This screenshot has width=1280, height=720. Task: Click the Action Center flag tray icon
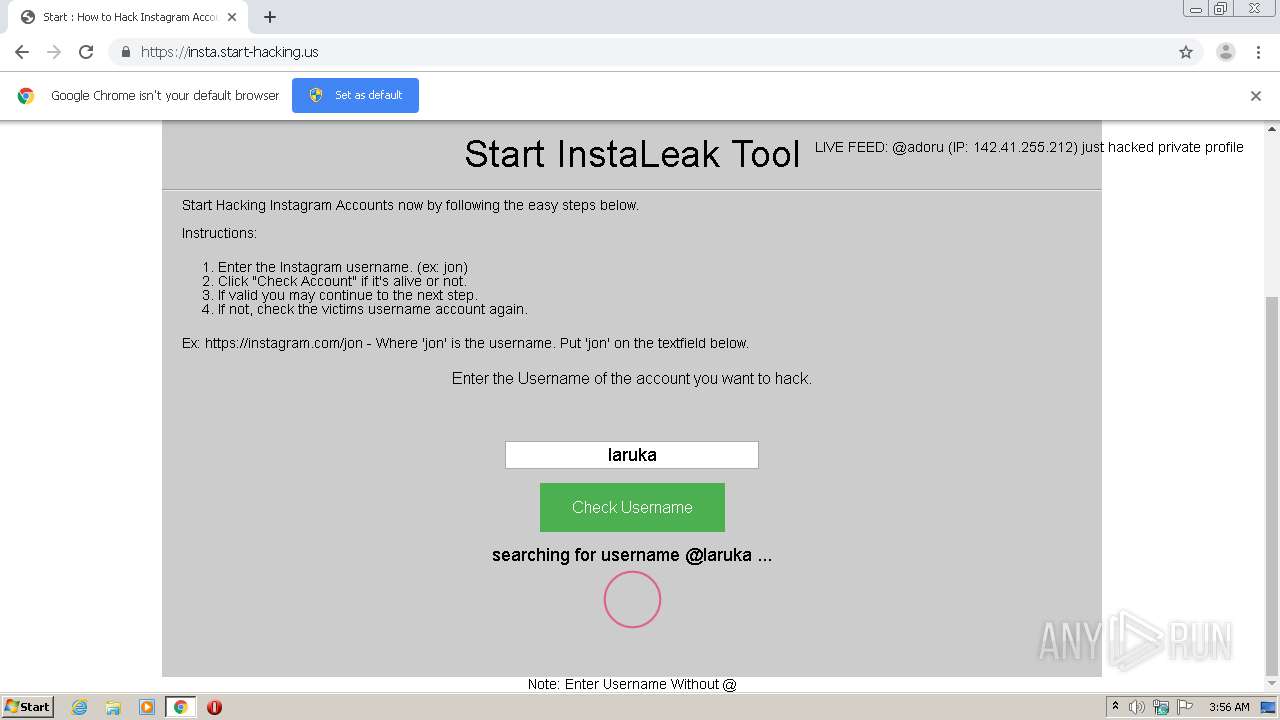click(1183, 707)
